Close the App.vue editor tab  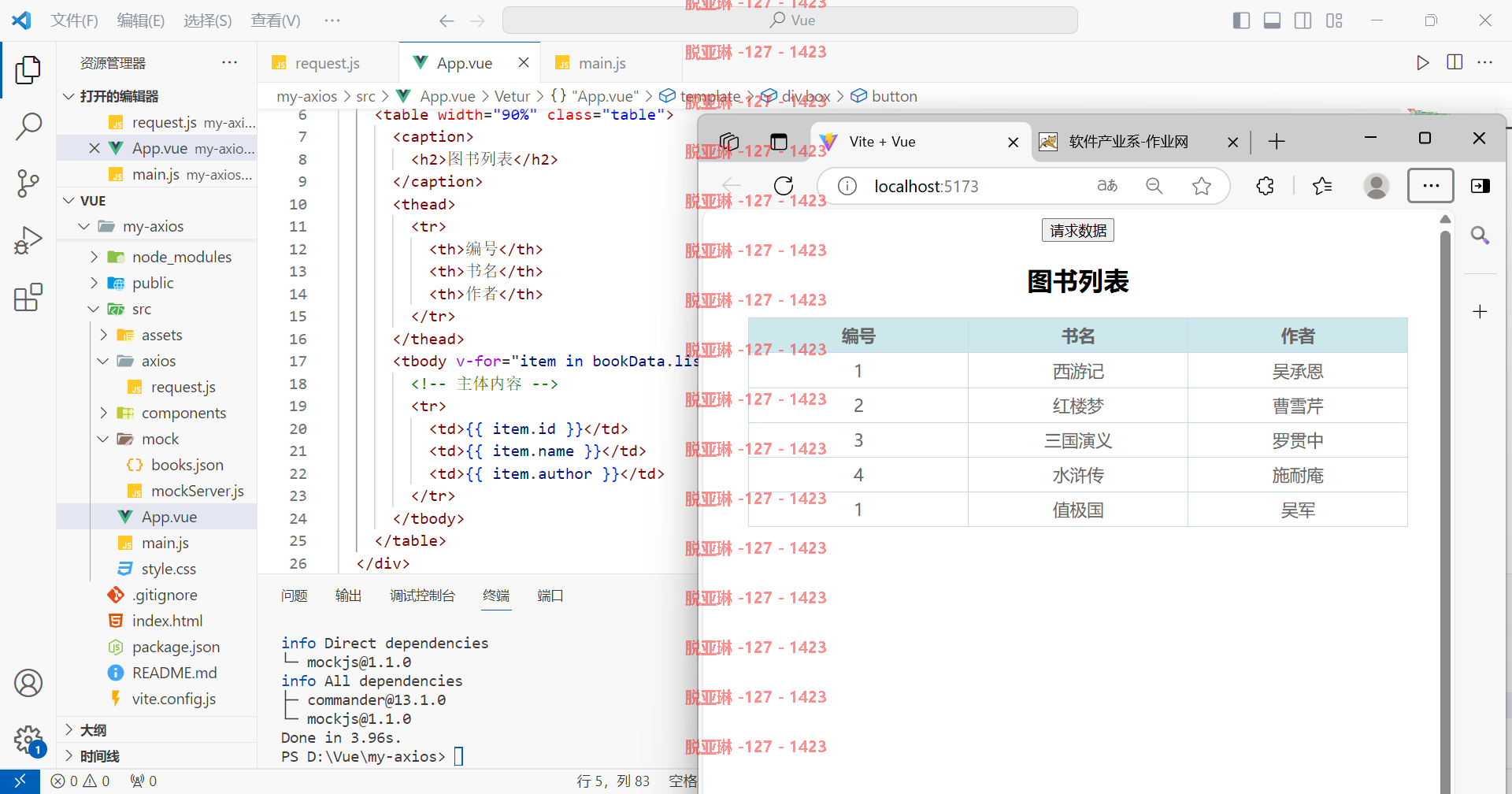click(x=524, y=62)
